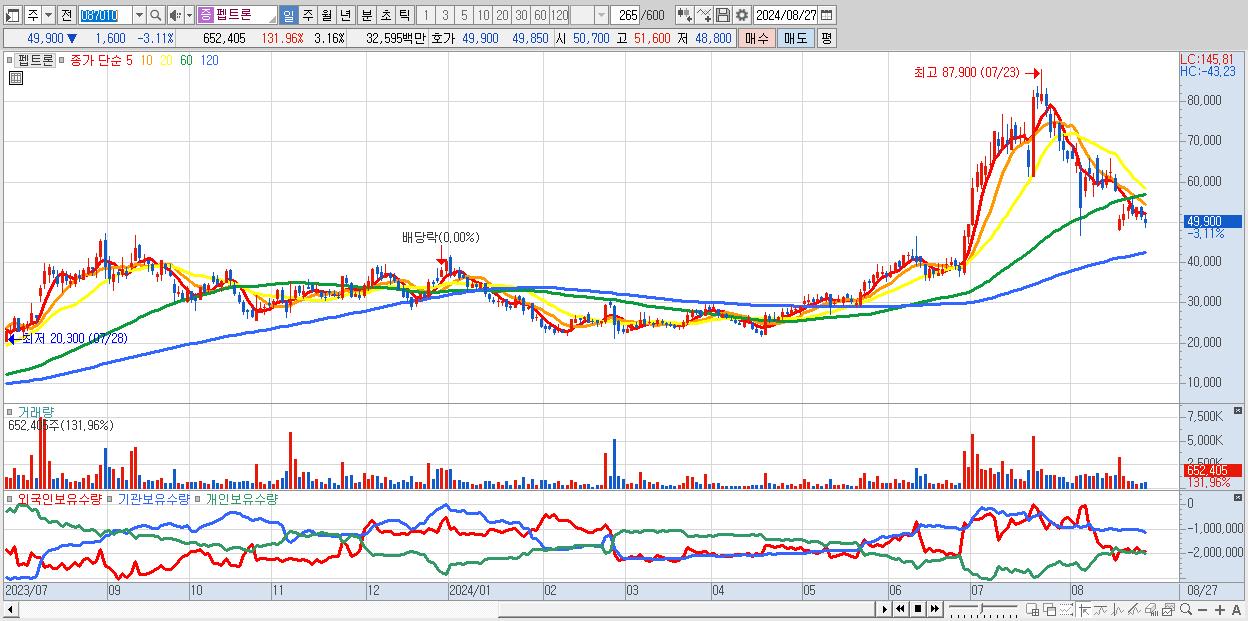This screenshot has height=621, width=1248.
Task: Choose interval 3 button
Action: tap(445, 15)
